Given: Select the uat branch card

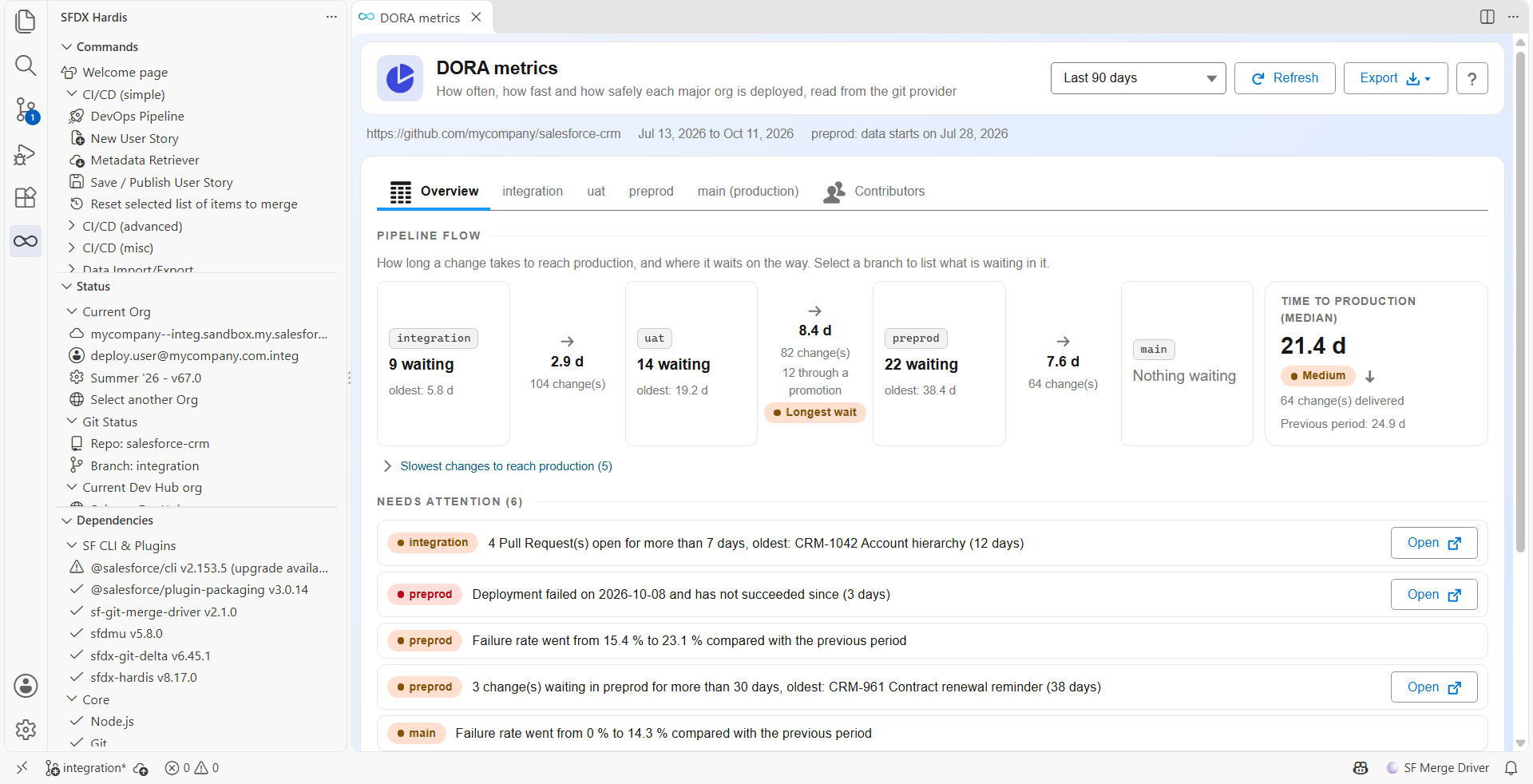Looking at the screenshot, I should (x=691, y=363).
